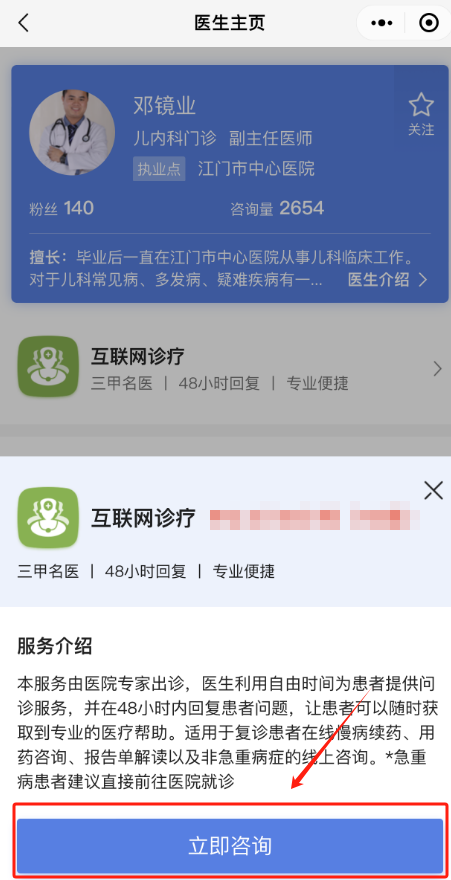Viewport: 451px width, 880px height.
Task: Tap the green 互联网诊疗 icon in the popup
Action: 48,517
